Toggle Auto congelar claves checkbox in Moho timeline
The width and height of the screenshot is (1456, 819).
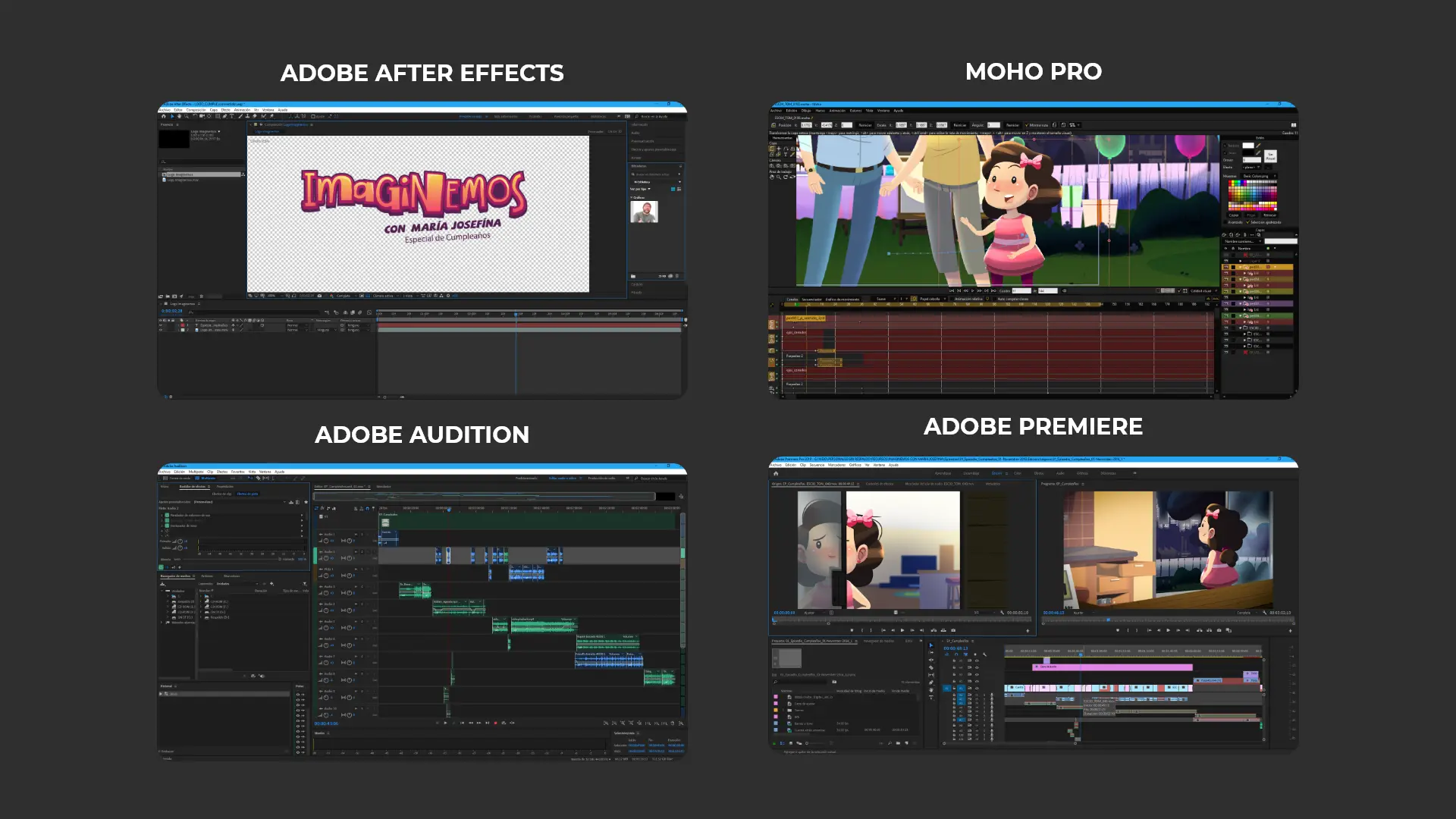tap(995, 299)
